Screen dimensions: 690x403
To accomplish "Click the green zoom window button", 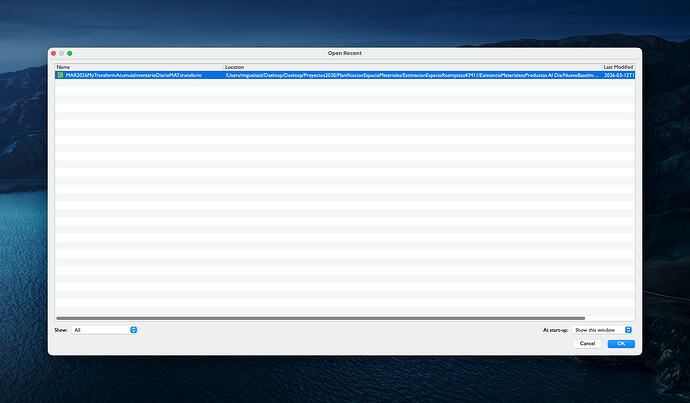I will [70, 52].
